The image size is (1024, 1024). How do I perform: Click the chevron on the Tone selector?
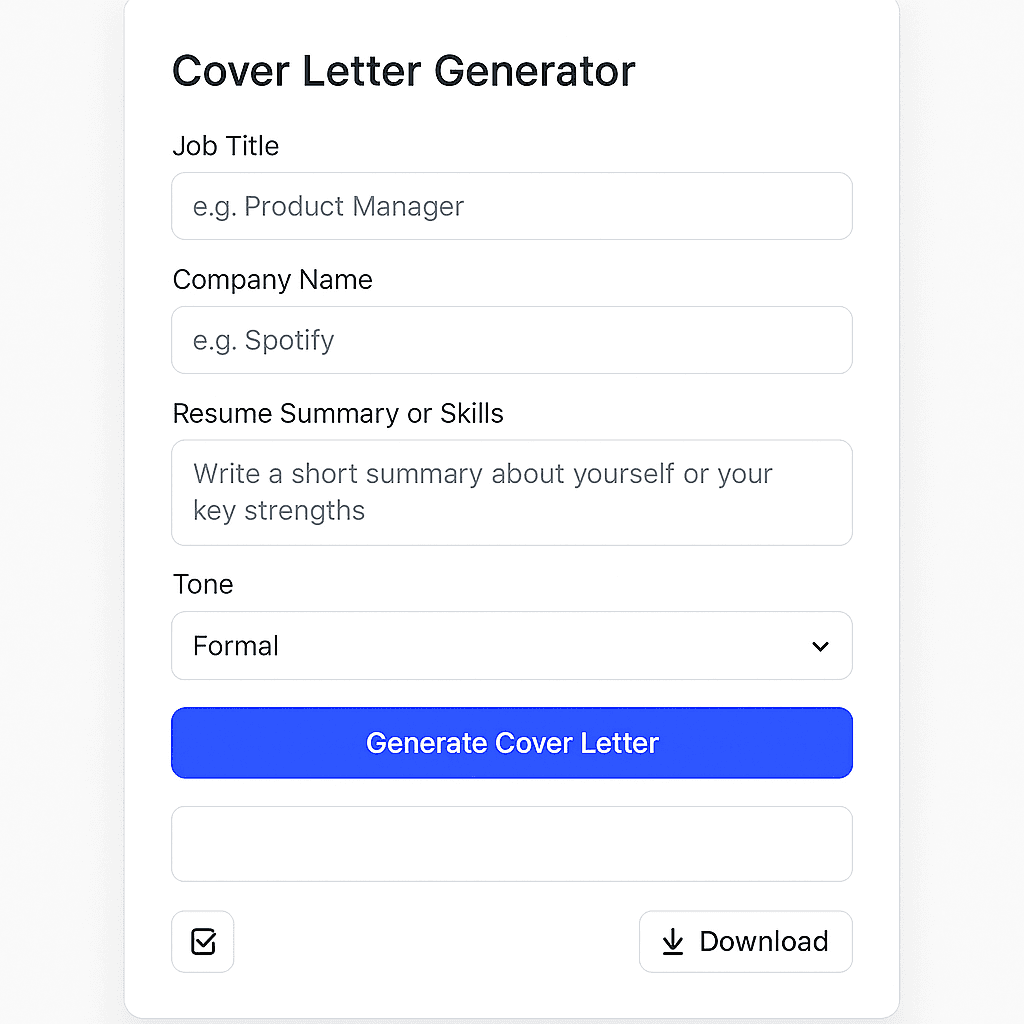click(x=820, y=646)
